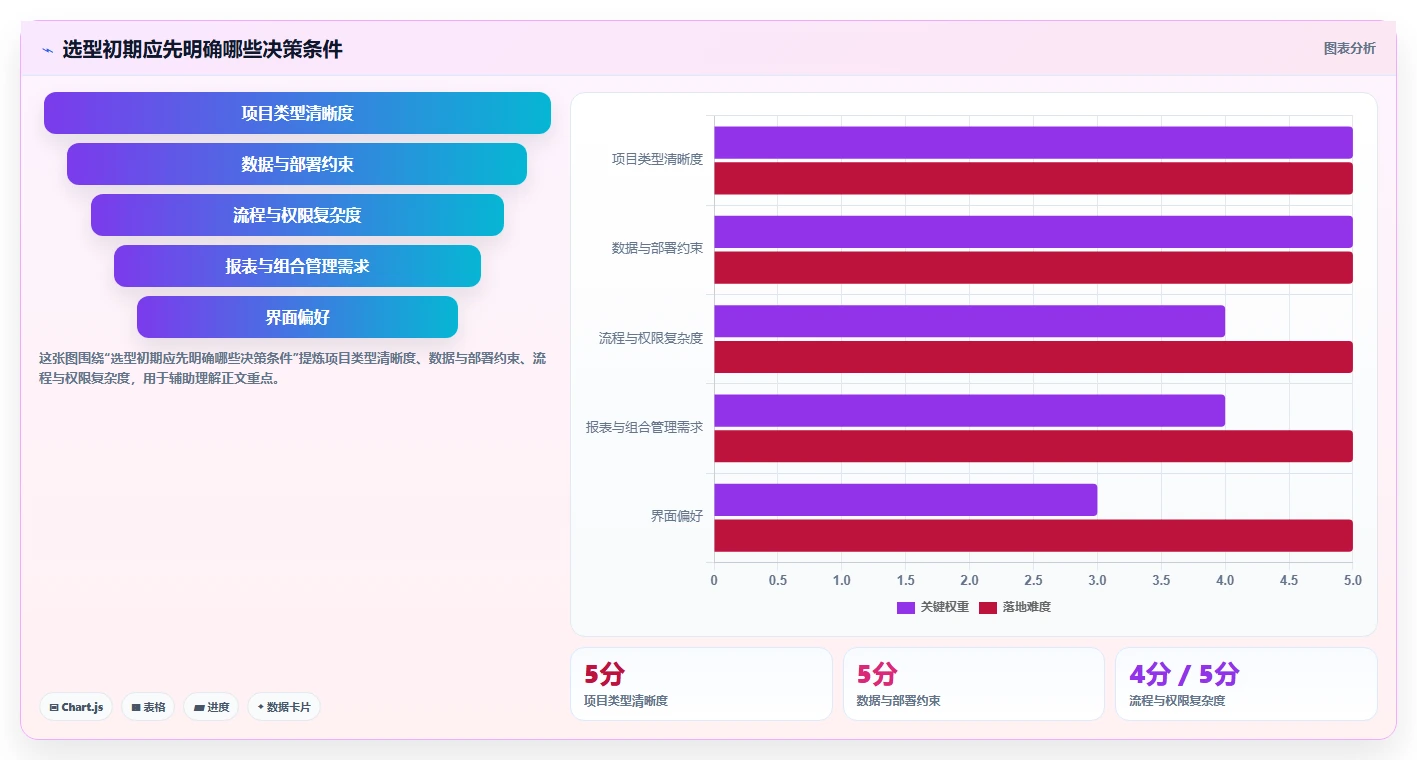Toggle the 落地难度 legend red swatch

click(x=988, y=607)
